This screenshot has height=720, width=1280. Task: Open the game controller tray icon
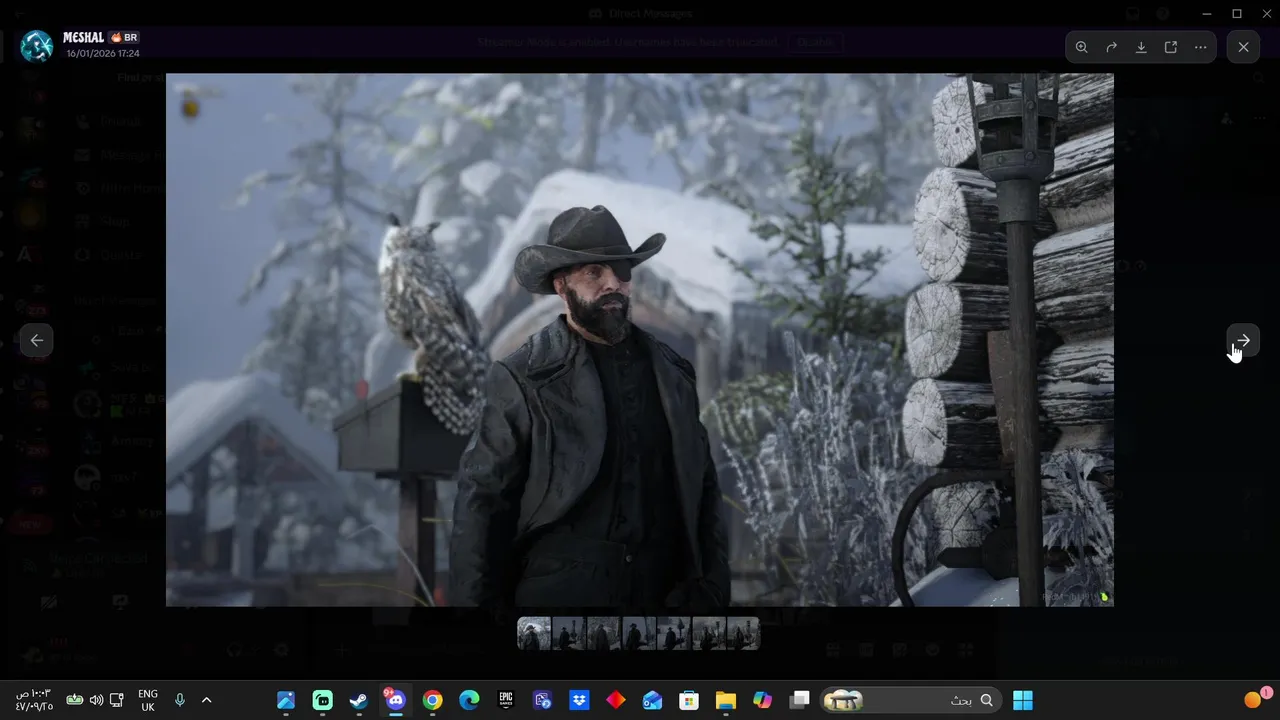[75, 700]
